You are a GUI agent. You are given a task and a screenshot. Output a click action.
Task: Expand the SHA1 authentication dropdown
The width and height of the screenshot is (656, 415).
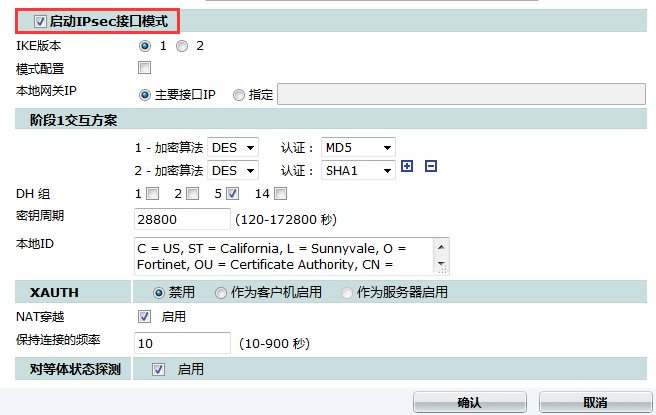pyautogui.click(x=358, y=170)
